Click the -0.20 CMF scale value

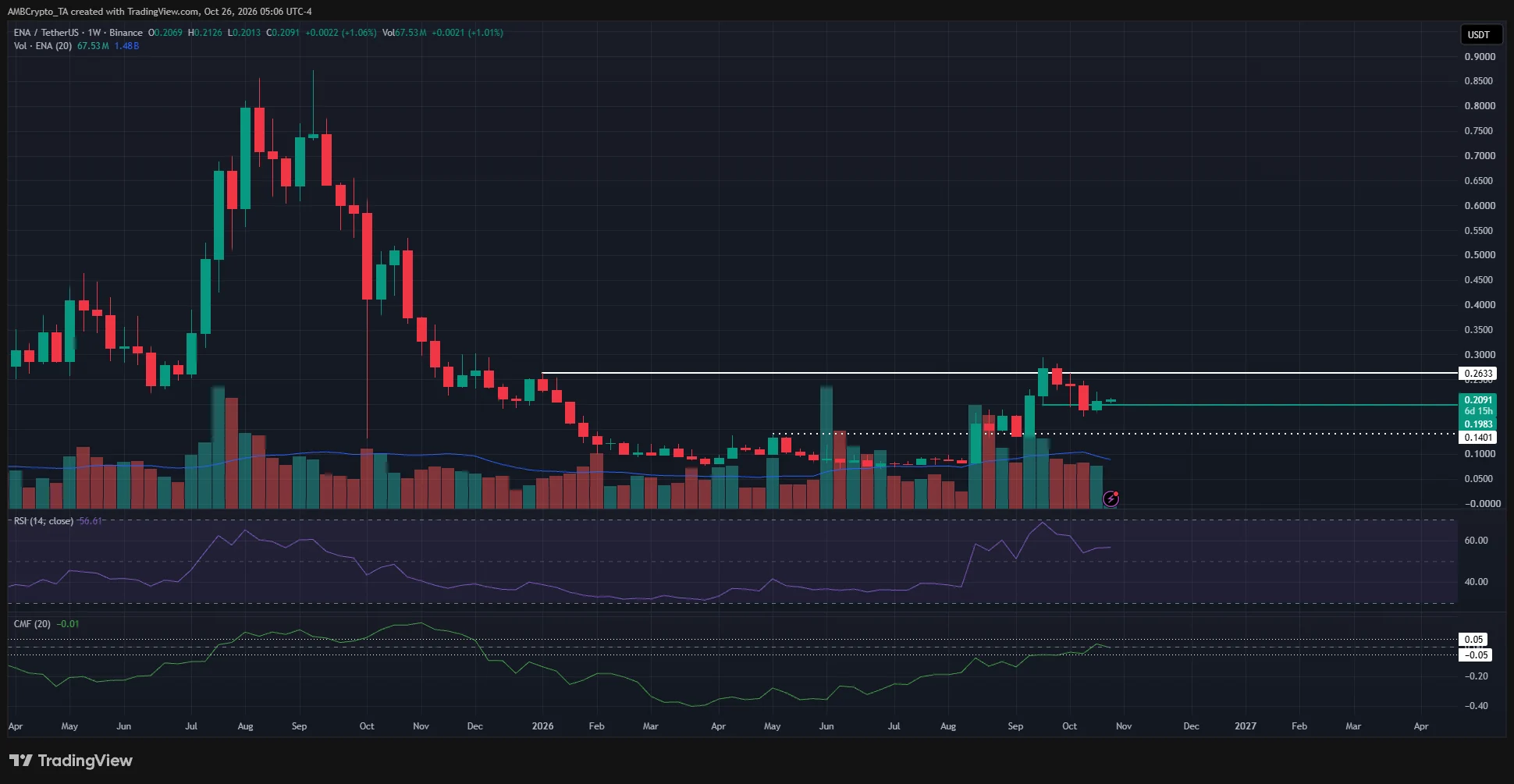pos(1475,676)
